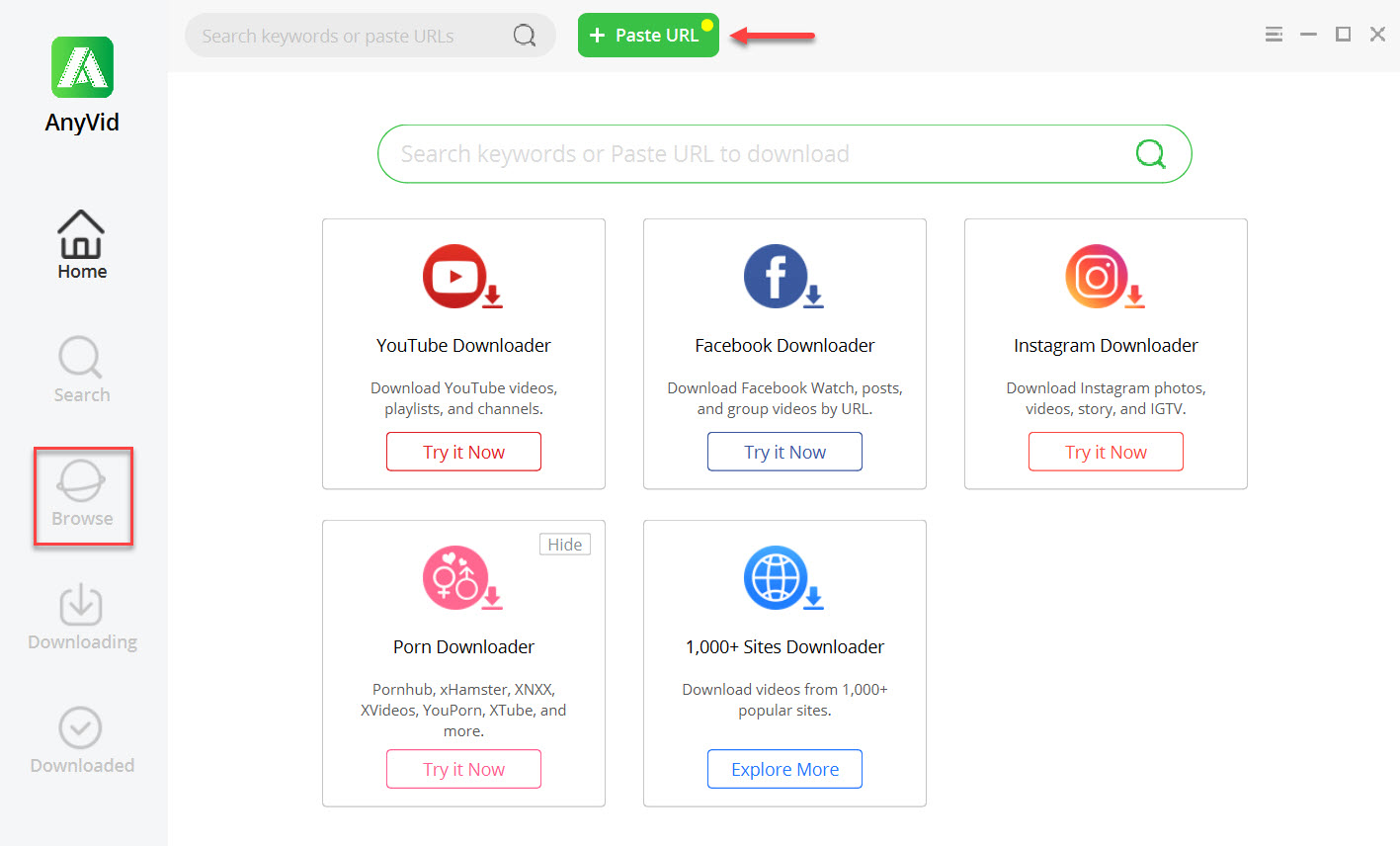This screenshot has height=846, width=1400.
Task: Open the hamburger menu in title bar
Action: 1274,35
